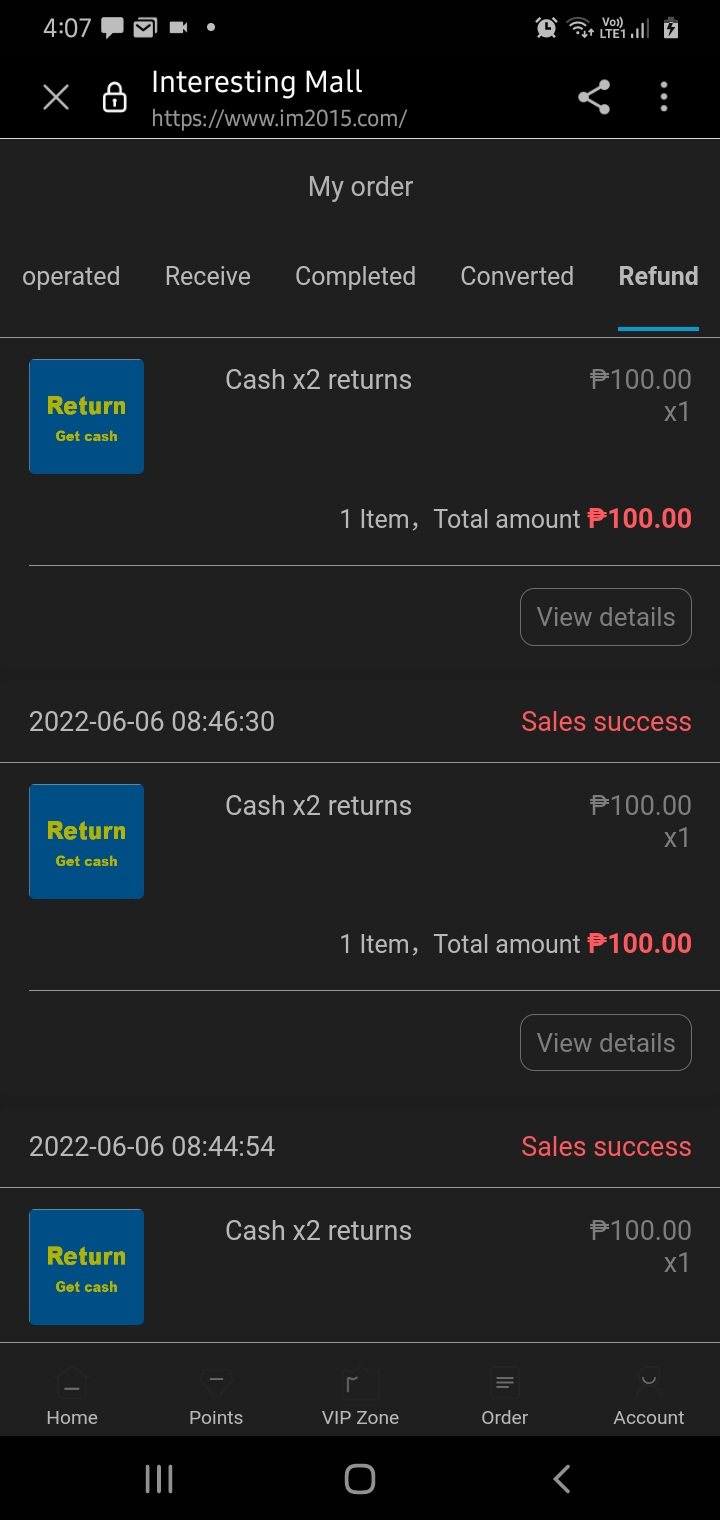This screenshot has height=1520, width=720.
Task: Switch to the Completed tab
Action: 355,276
